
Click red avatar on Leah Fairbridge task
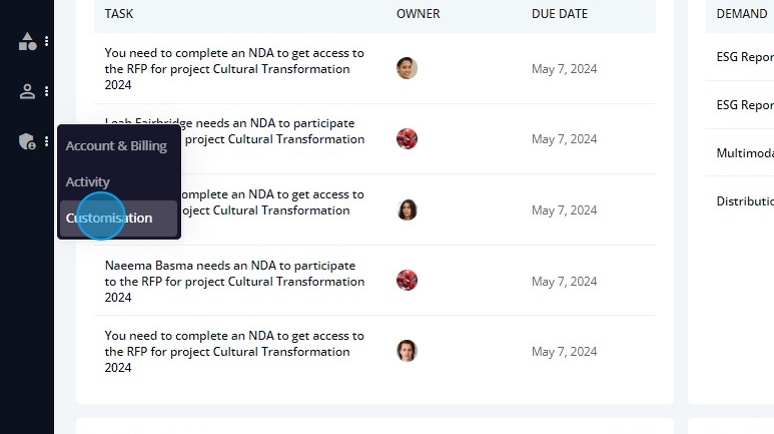[407, 139]
